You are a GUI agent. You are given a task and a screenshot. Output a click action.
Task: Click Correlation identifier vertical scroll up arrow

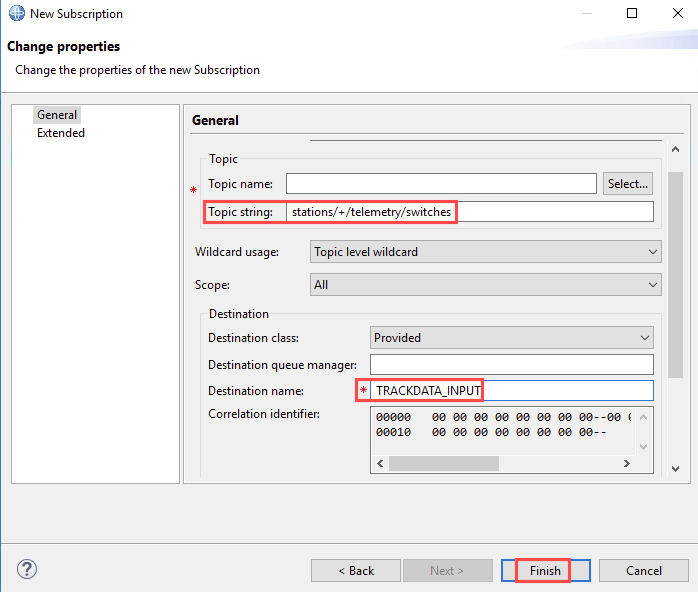click(644, 417)
